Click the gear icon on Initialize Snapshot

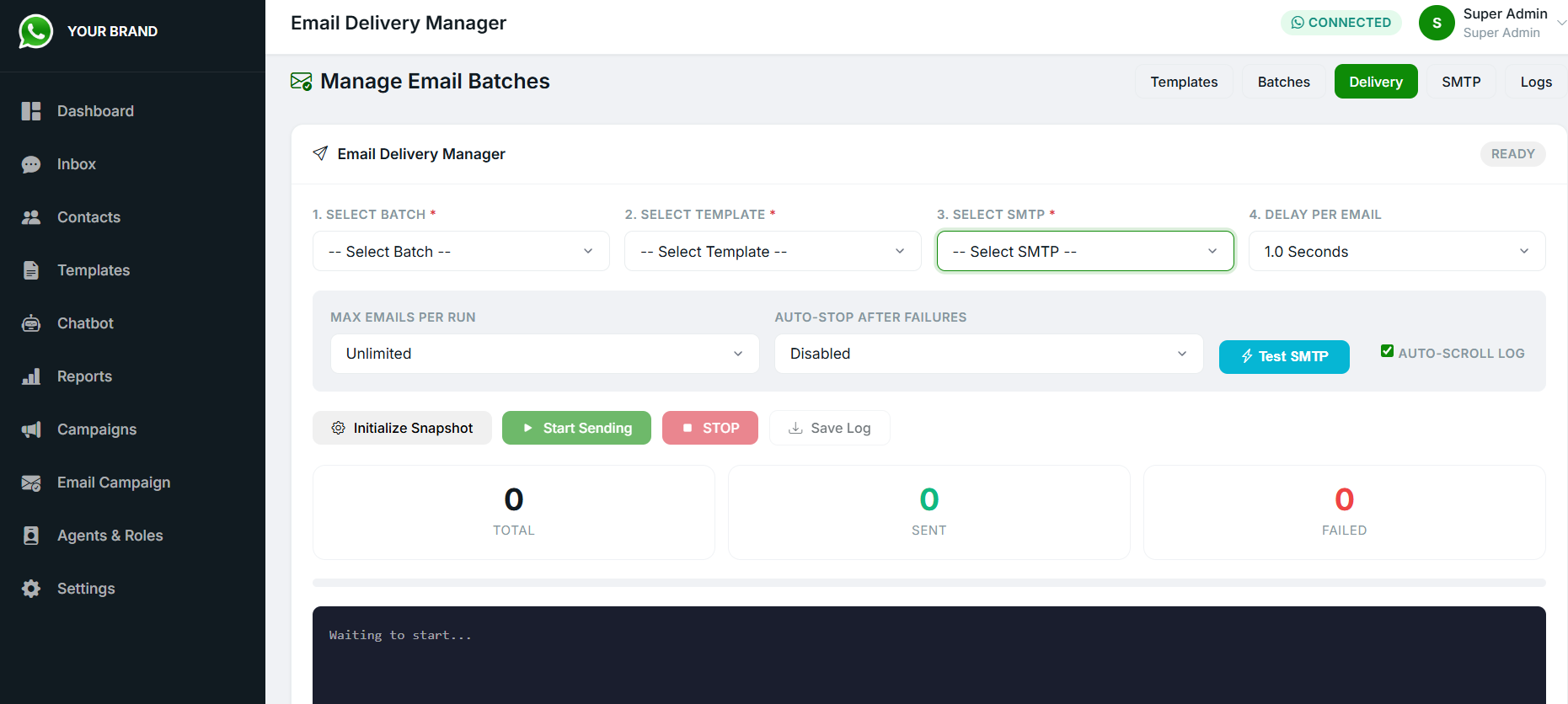[339, 428]
